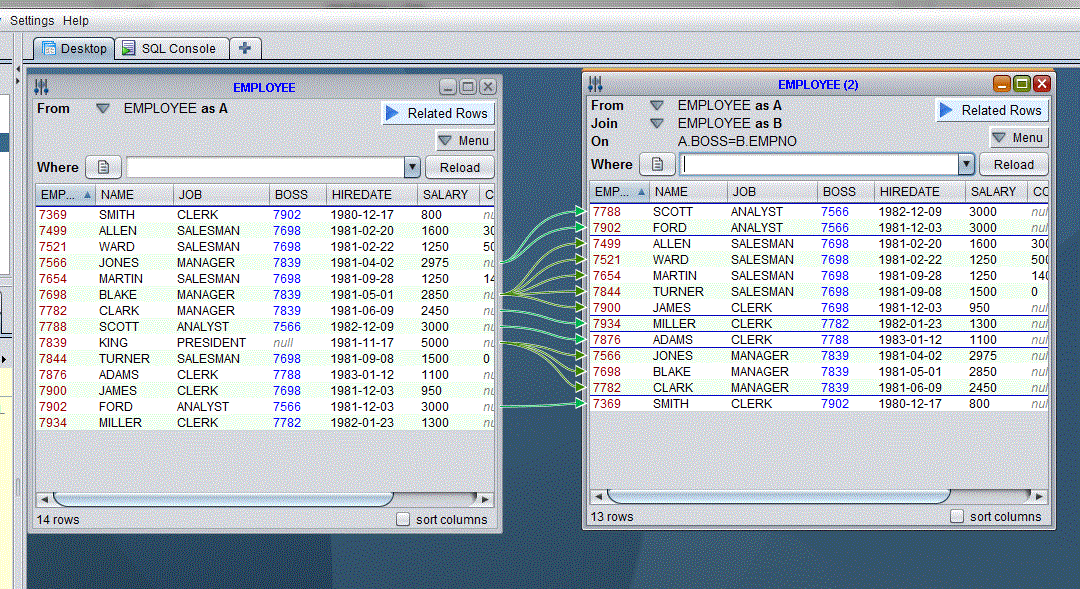The height and width of the screenshot is (589, 1080).
Task: Click Related Rows in EMPLOYEE (2) window
Action: click(992, 110)
